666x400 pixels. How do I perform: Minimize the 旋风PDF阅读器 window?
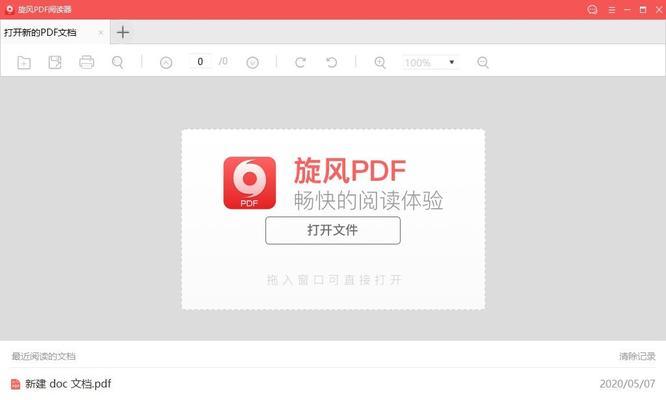point(627,10)
